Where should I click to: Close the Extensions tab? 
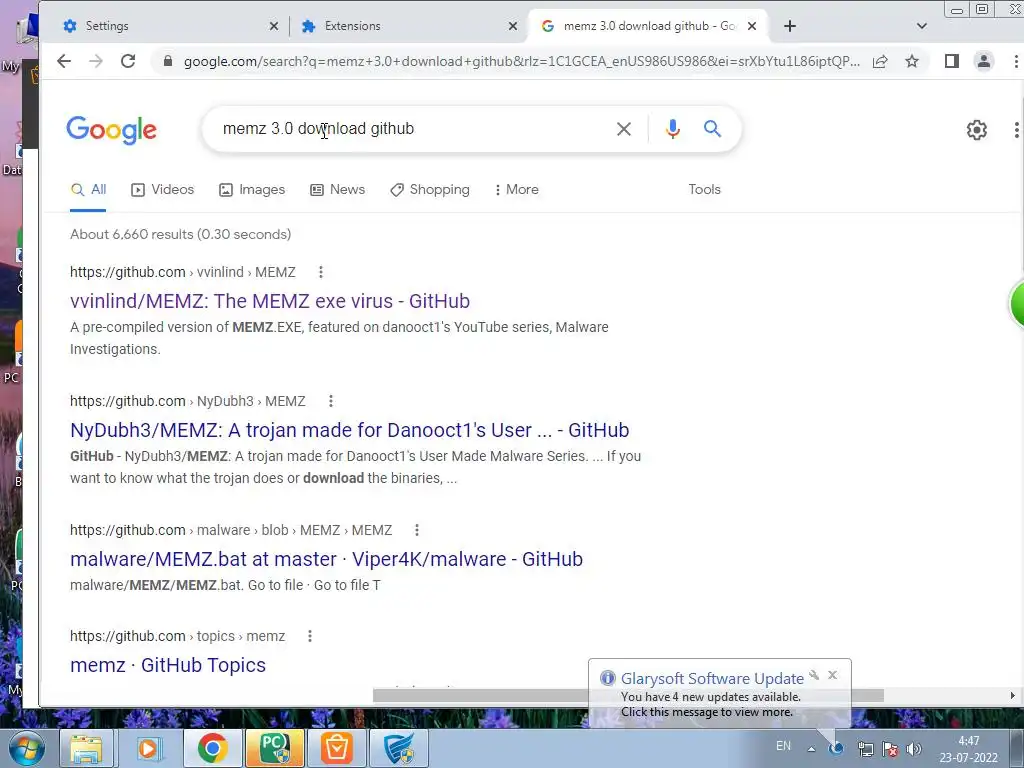tap(513, 26)
